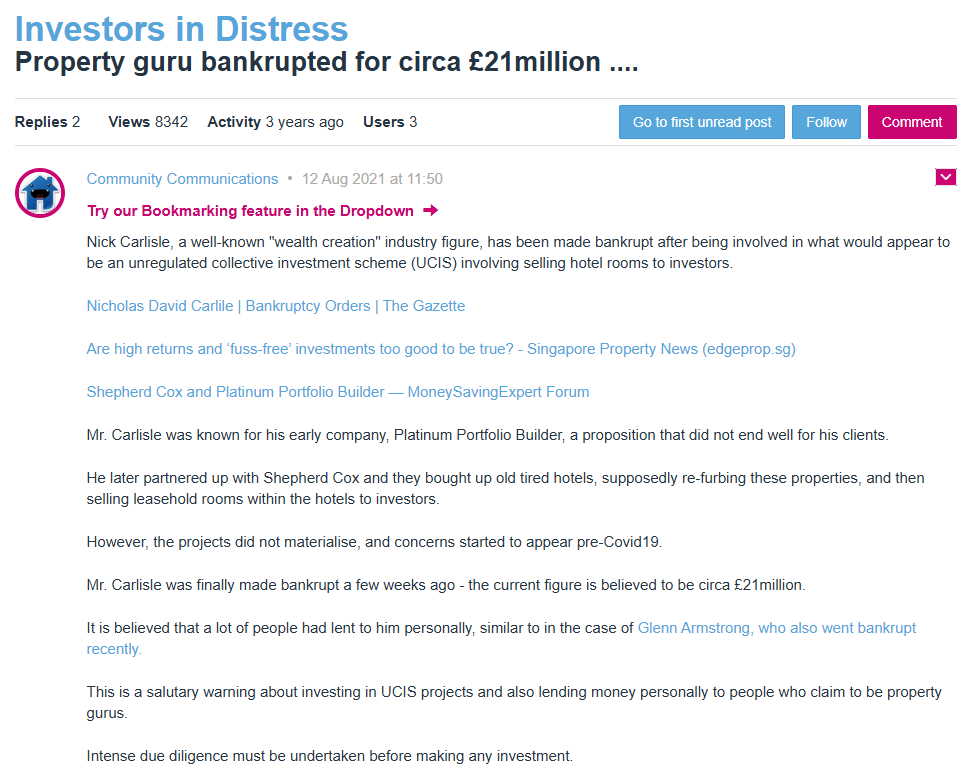Open Glenn Armstrong bankrupt recently link

coord(777,628)
